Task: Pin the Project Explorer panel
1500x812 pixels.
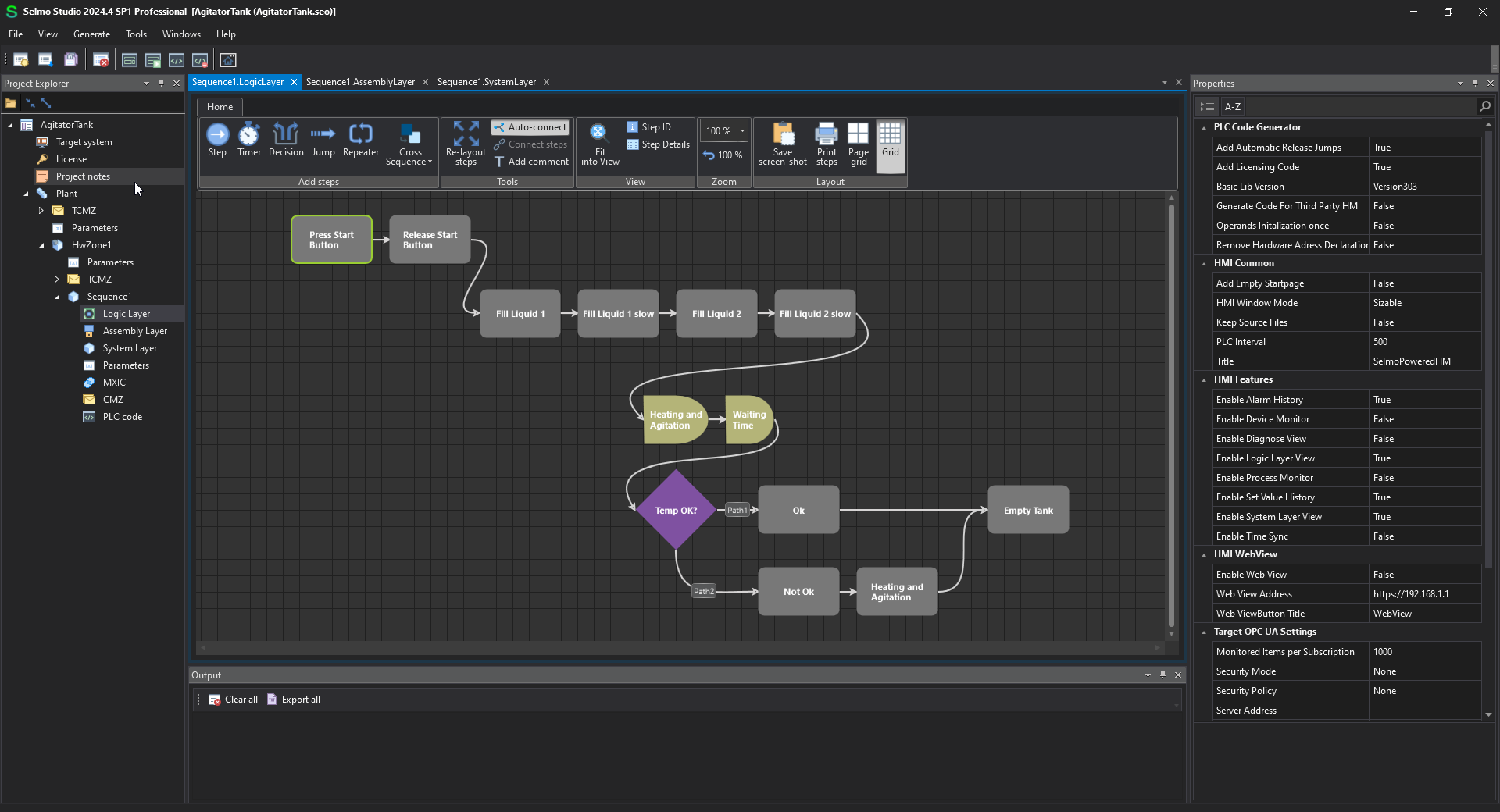Action: pyautogui.click(x=161, y=83)
